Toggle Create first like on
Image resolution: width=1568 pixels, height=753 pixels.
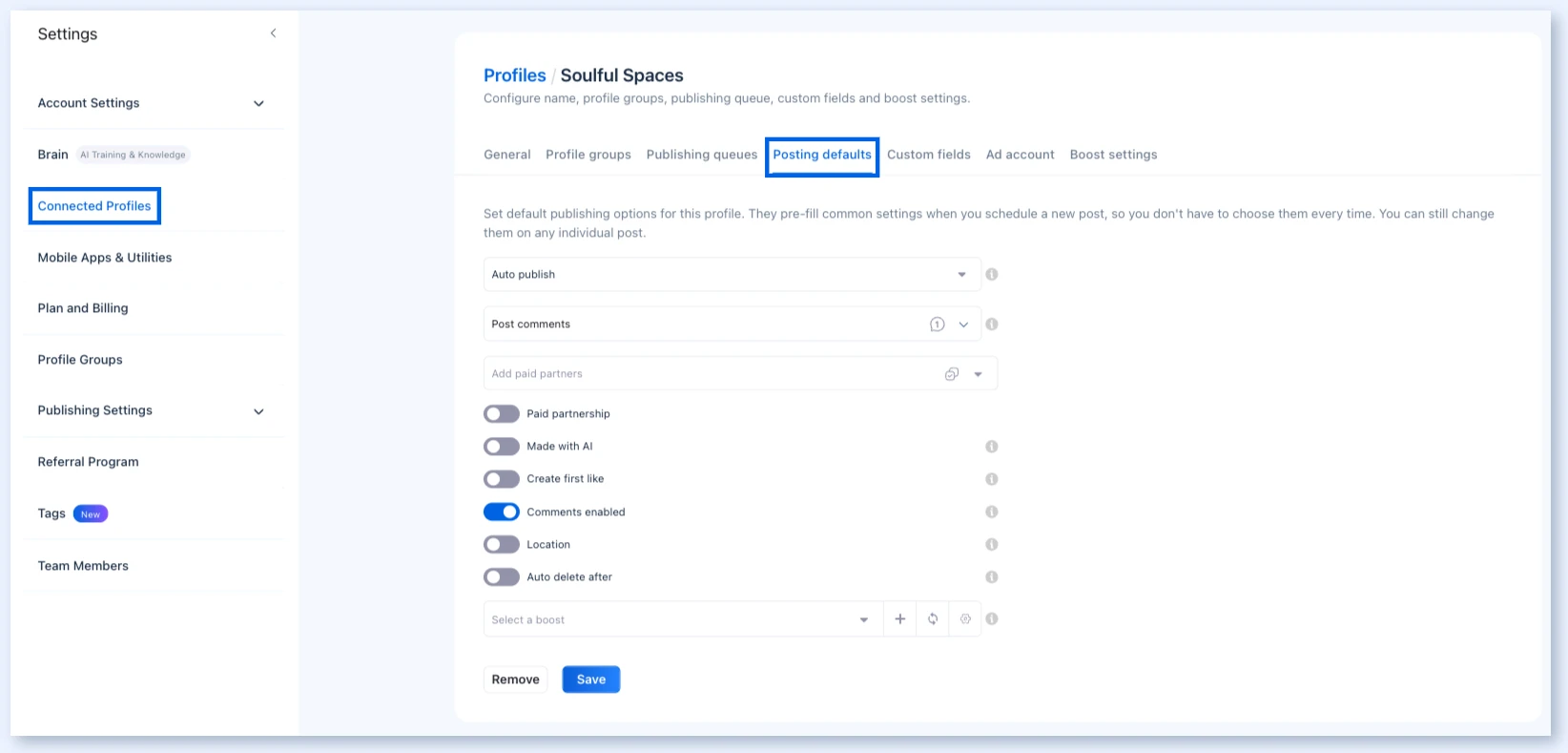coord(502,479)
